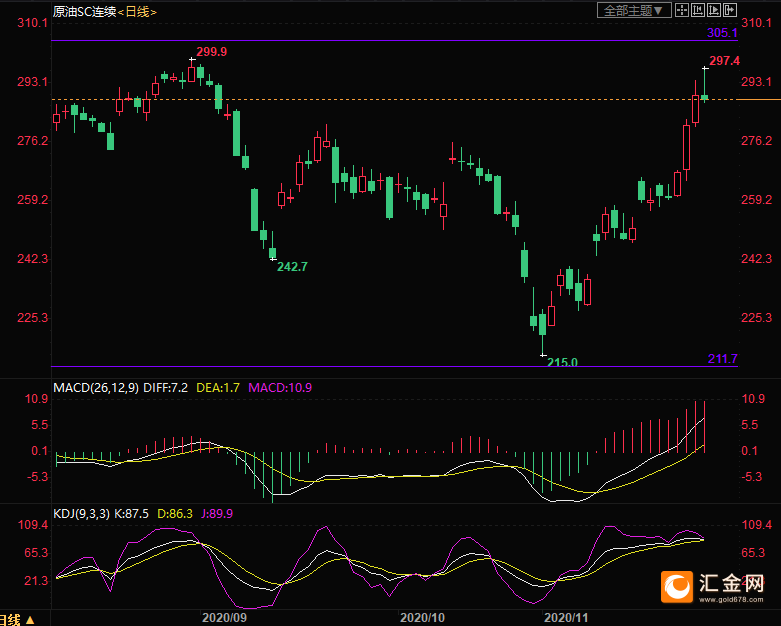Click the 2020/09 date axis marker
The height and width of the screenshot is (626, 781).
click(224, 618)
